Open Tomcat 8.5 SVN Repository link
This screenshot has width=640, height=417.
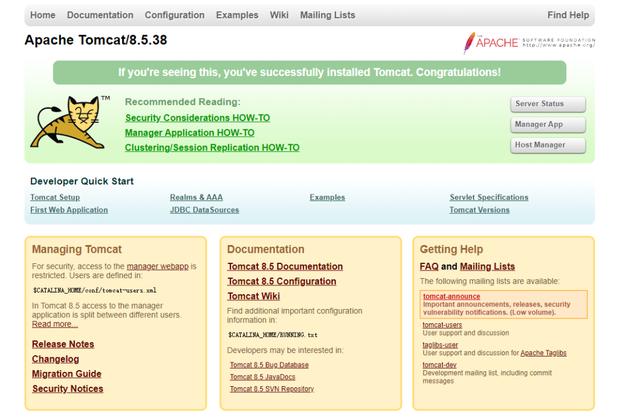[272, 389]
